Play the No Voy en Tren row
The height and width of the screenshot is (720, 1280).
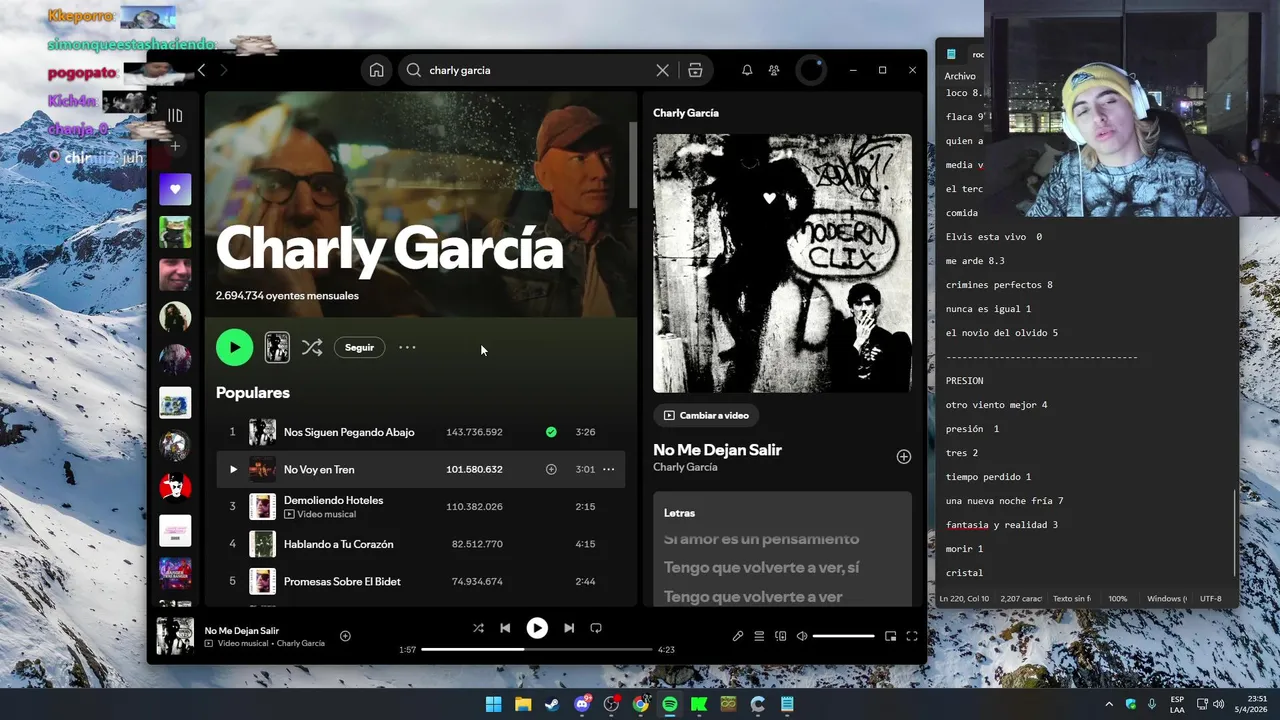tap(233, 469)
